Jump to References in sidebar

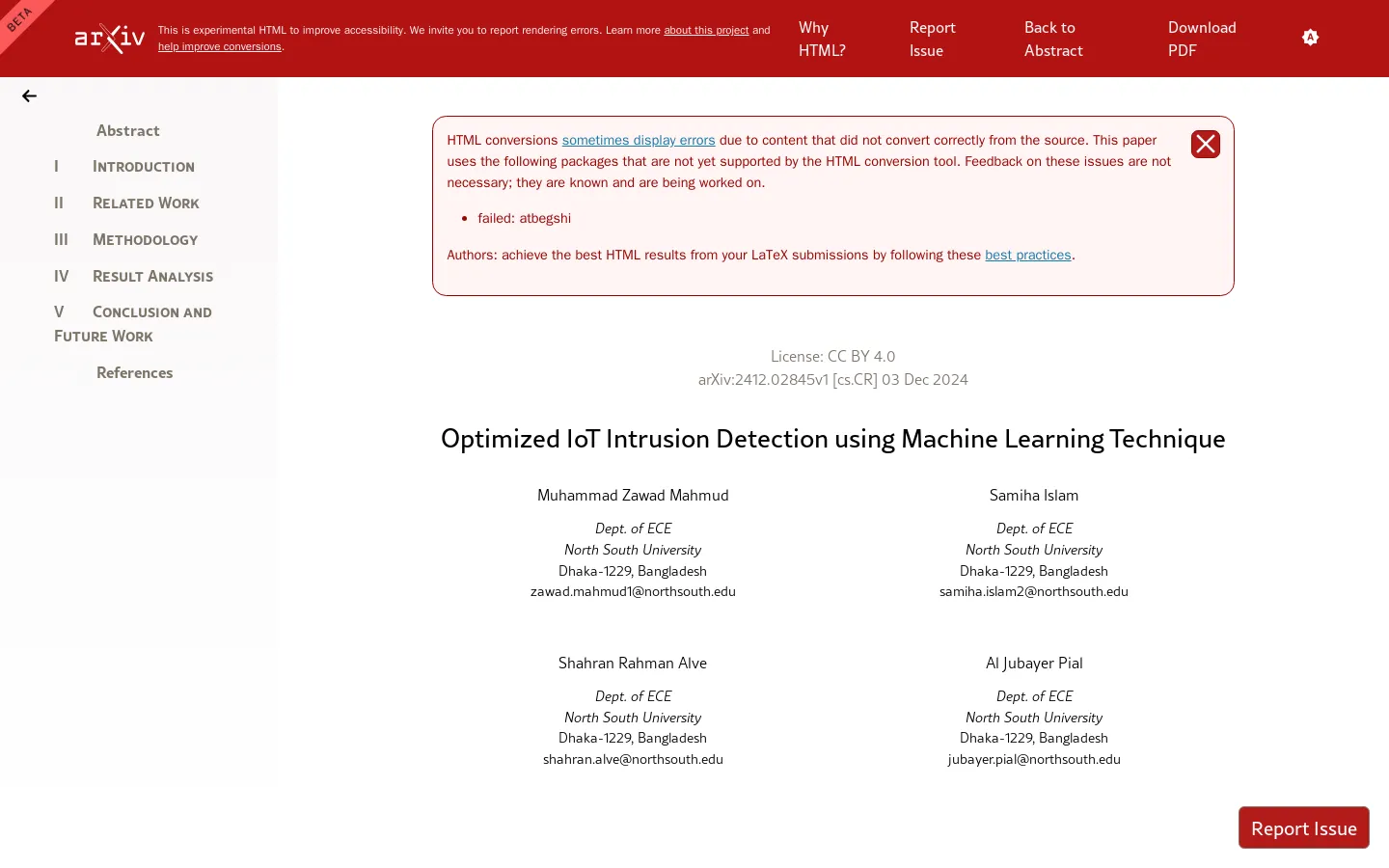pyautogui.click(x=134, y=373)
